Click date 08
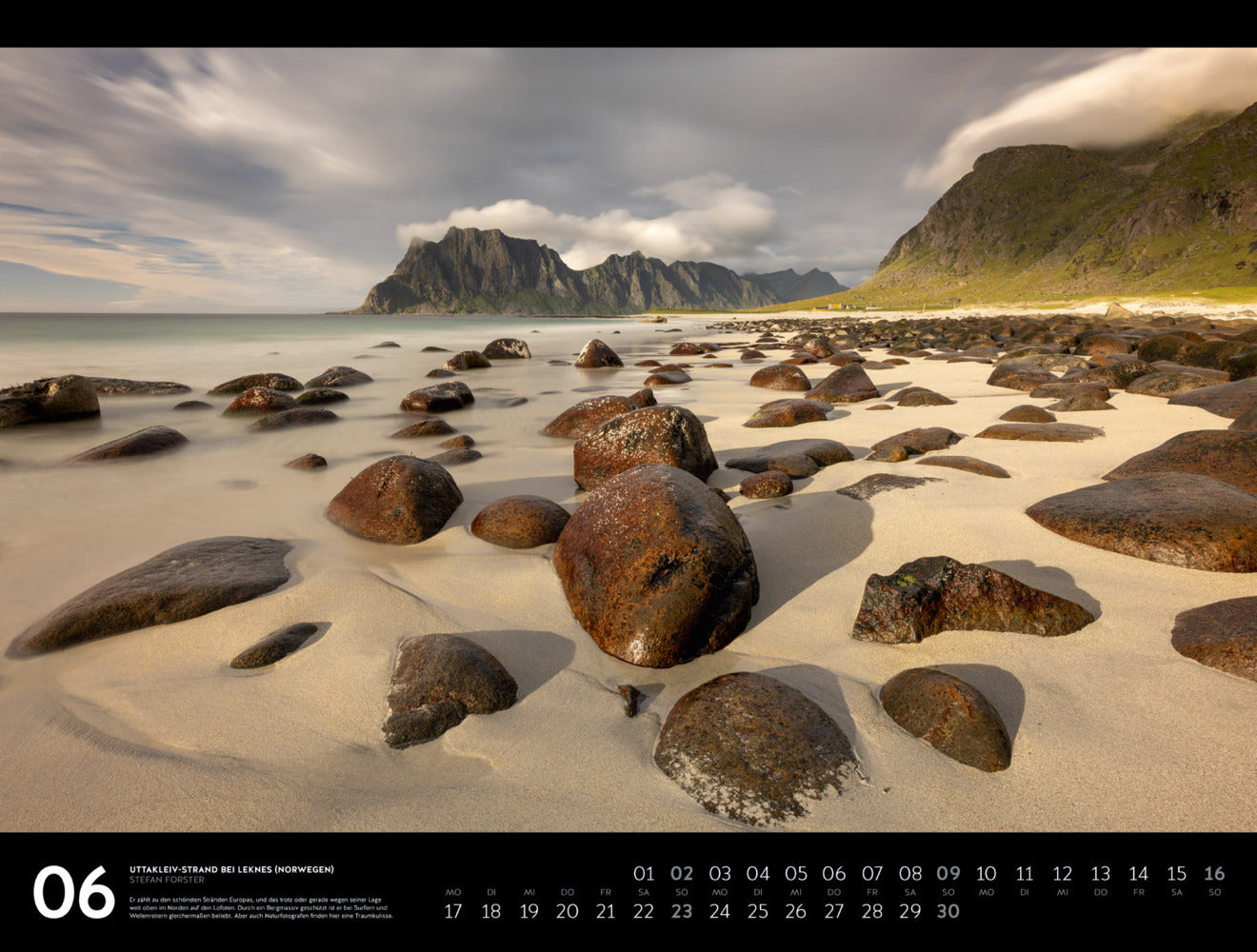The height and width of the screenshot is (952, 1257). 910,873
